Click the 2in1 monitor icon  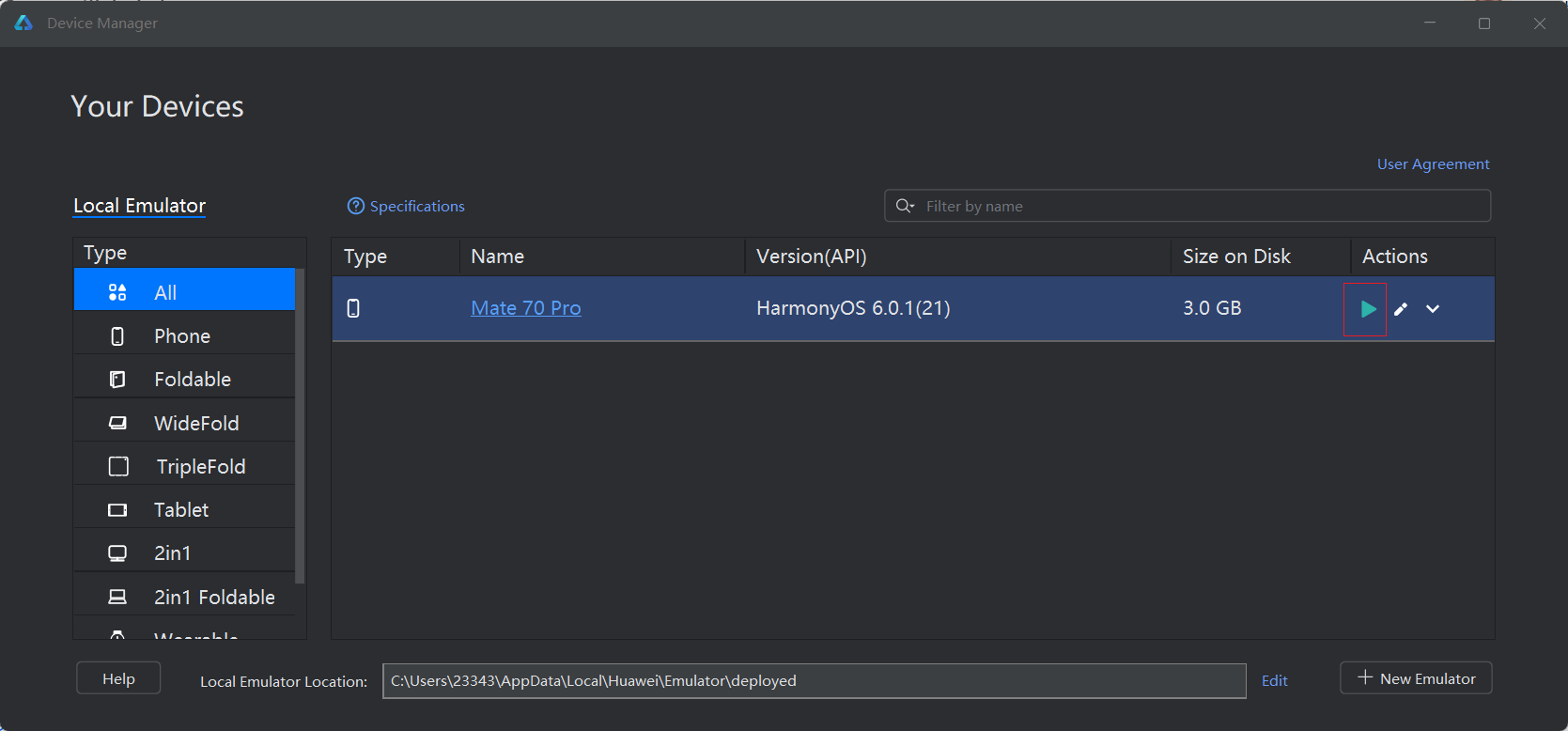(x=117, y=553)
